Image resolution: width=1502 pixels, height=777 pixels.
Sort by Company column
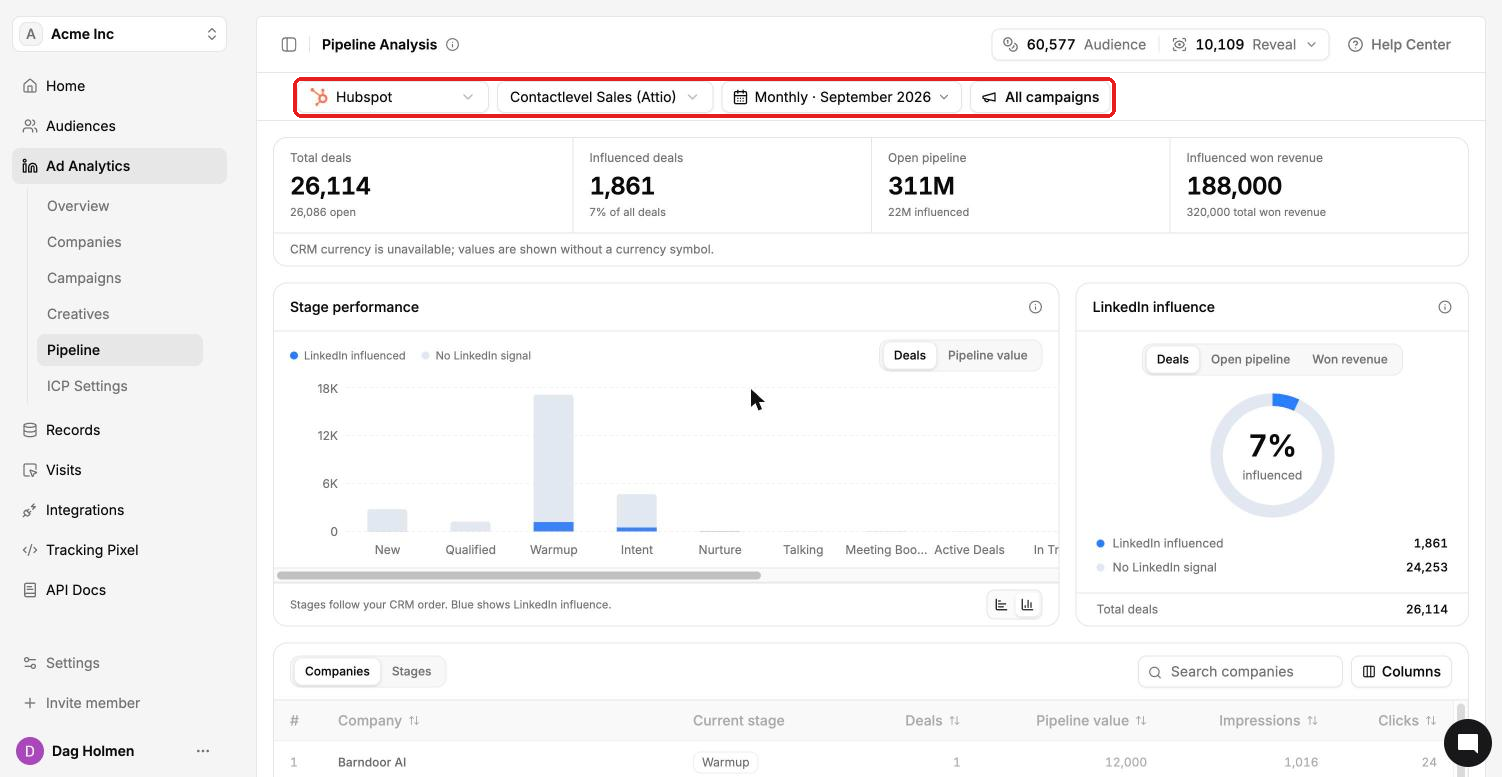378,720
